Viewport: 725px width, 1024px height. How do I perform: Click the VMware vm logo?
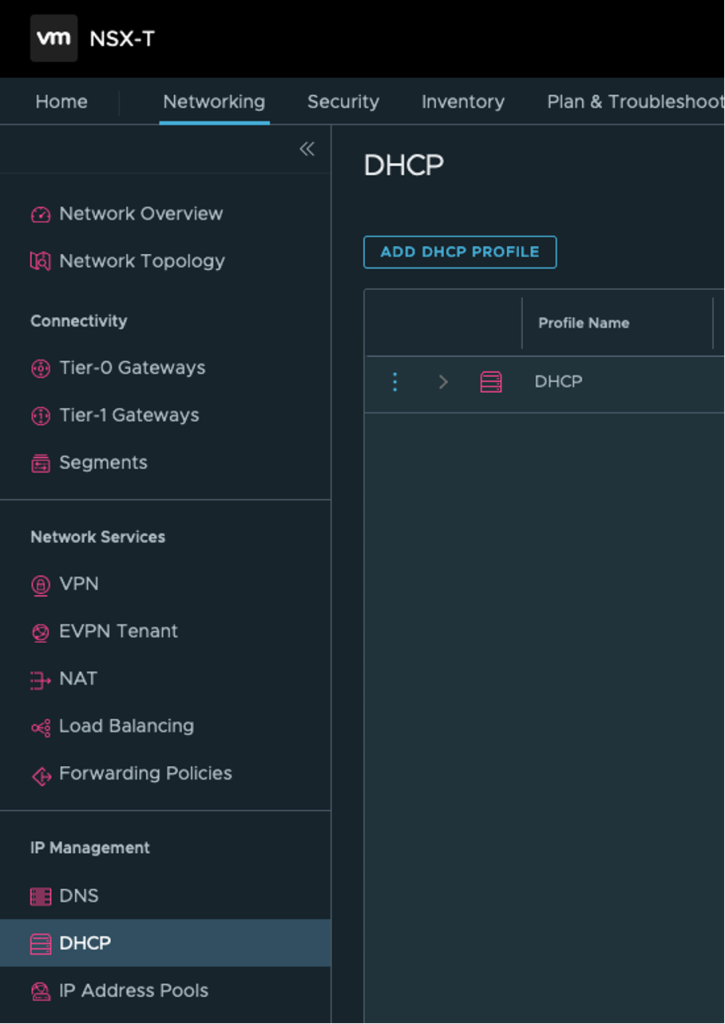click(53, 38)
